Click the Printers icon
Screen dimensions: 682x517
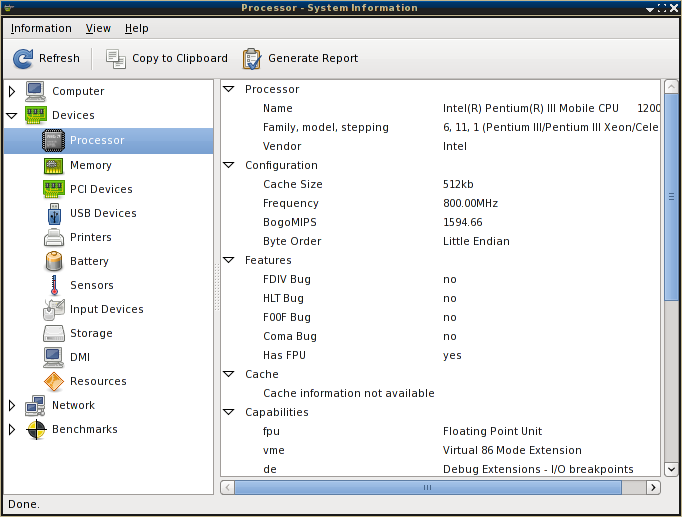click(x=53, y=237)
